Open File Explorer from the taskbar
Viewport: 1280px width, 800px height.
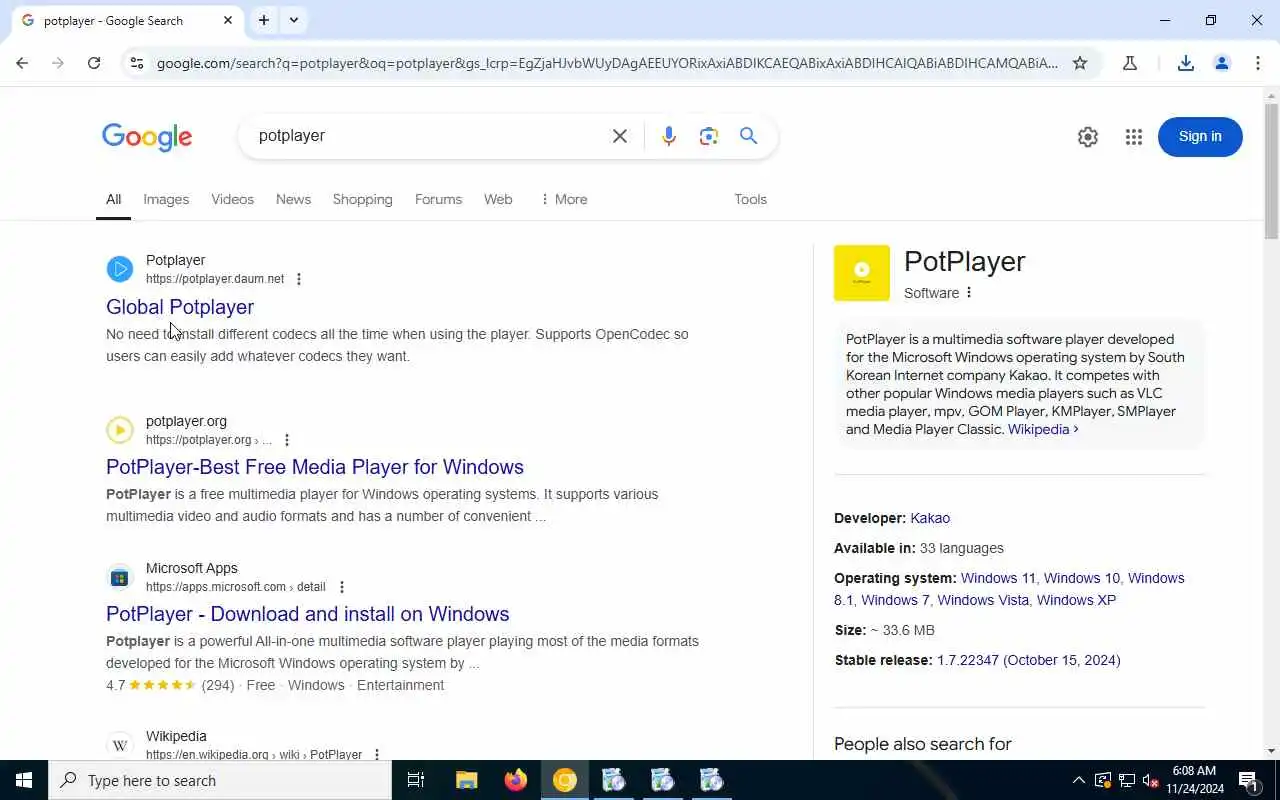[x=466, y=780]
